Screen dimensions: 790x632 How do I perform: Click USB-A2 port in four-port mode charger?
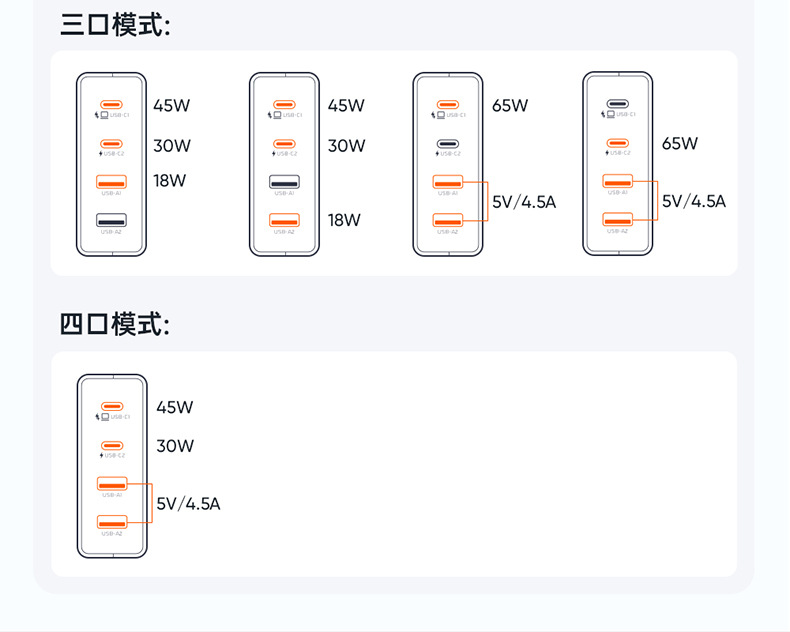[x=111, y=523]
